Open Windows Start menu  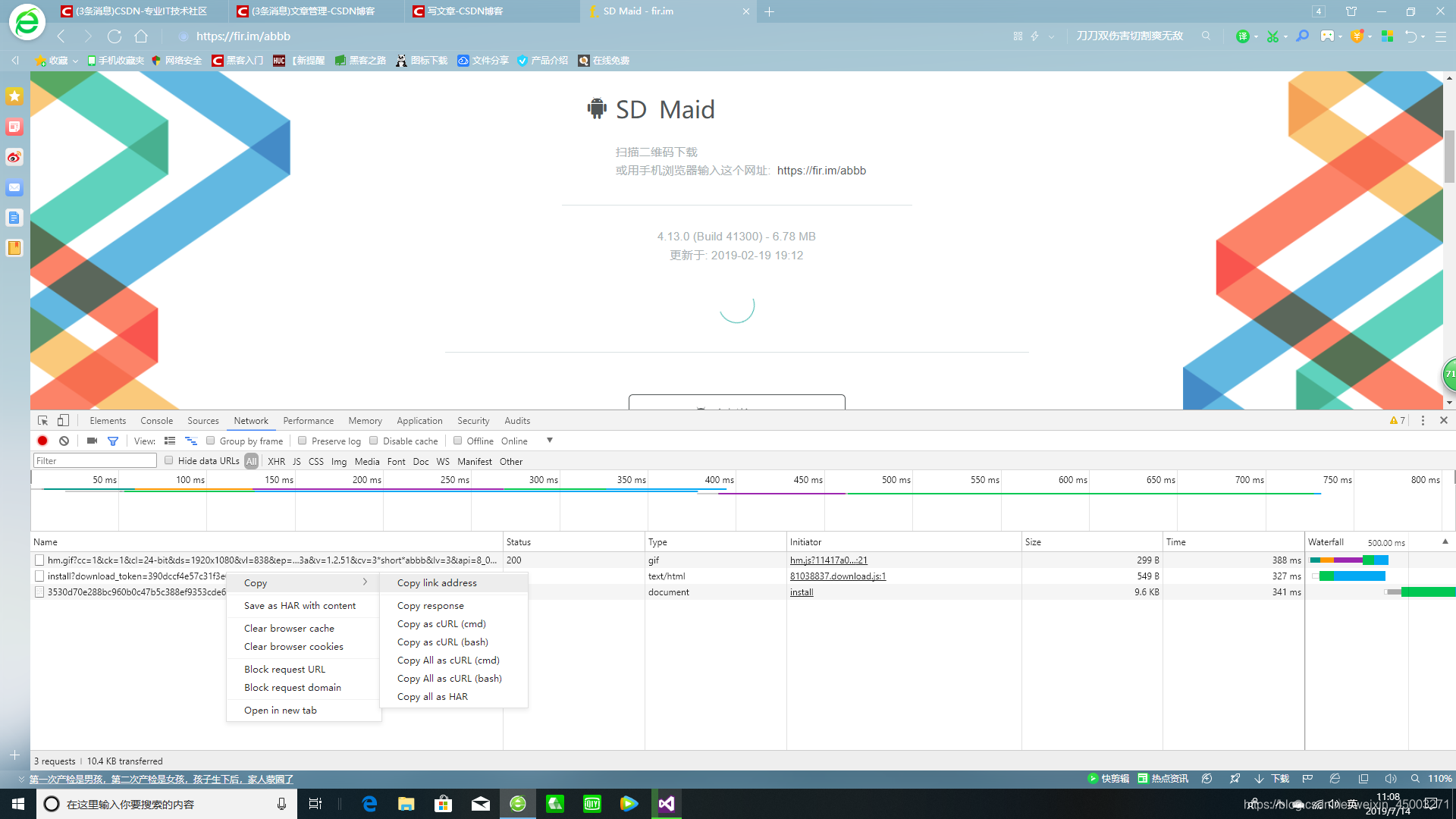tap(18, 804)
